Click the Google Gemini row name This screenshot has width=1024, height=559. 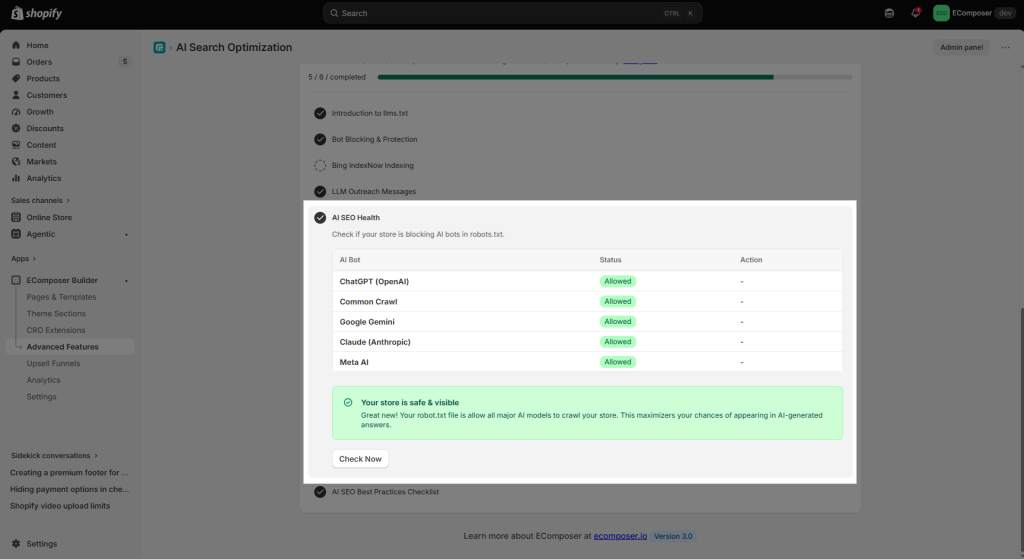[367, 322]
